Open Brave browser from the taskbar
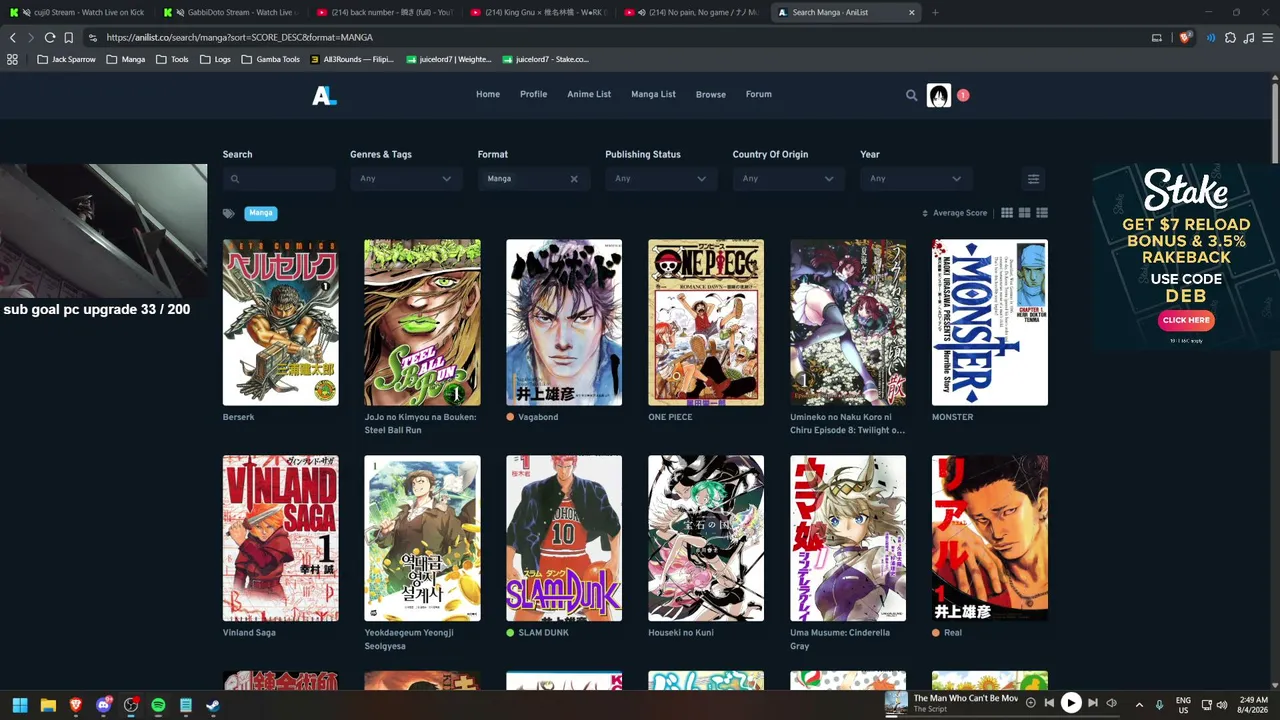This screenshot has height=720, width=1280. (75, 705)
